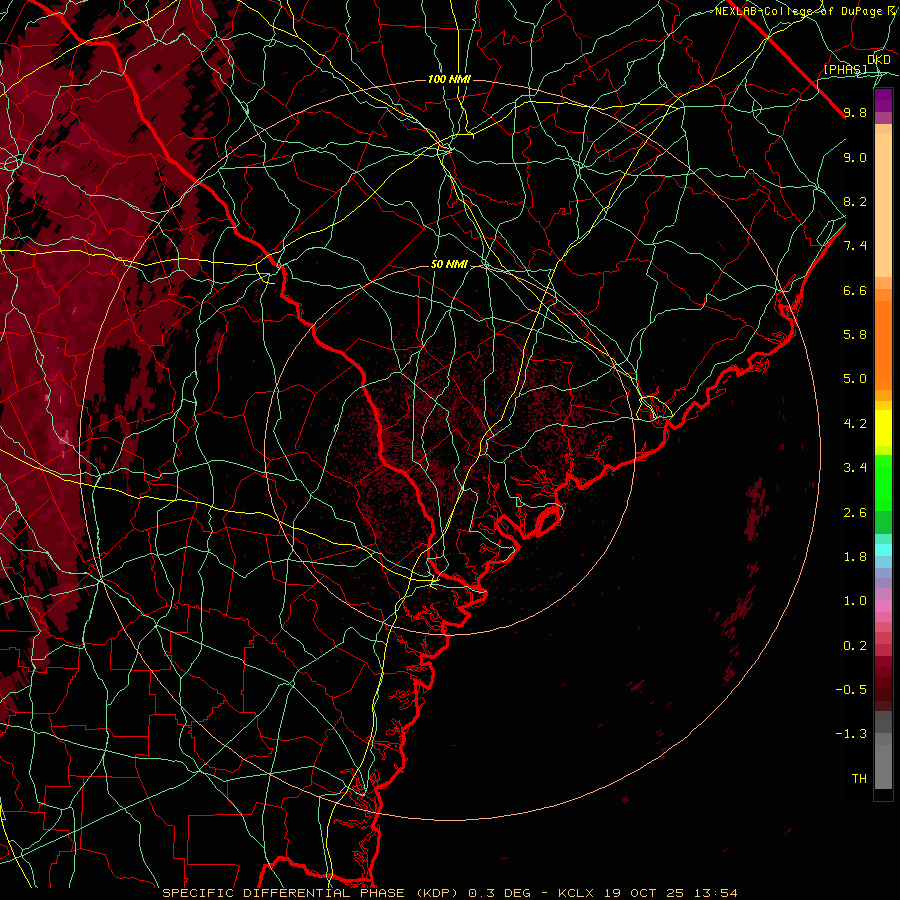Click the -0.5 value on the color scale
This screenshot has height=900, width=900.
[x=851, y=690]
